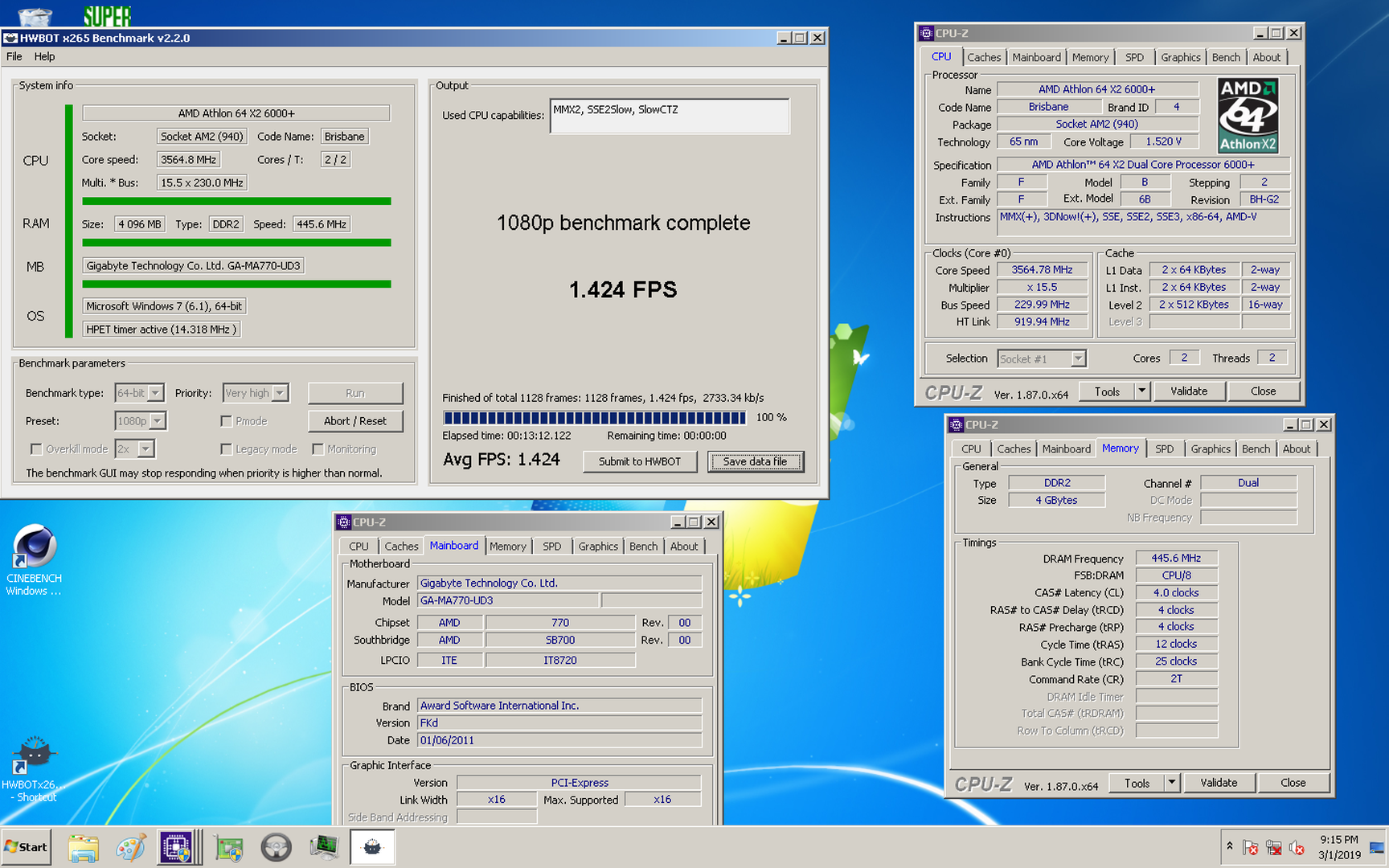The image size is (1389, 868).
Task: Click the AMD Athlon 64 X2 6000+ name field in HWBOT
Action: [236, 113]
